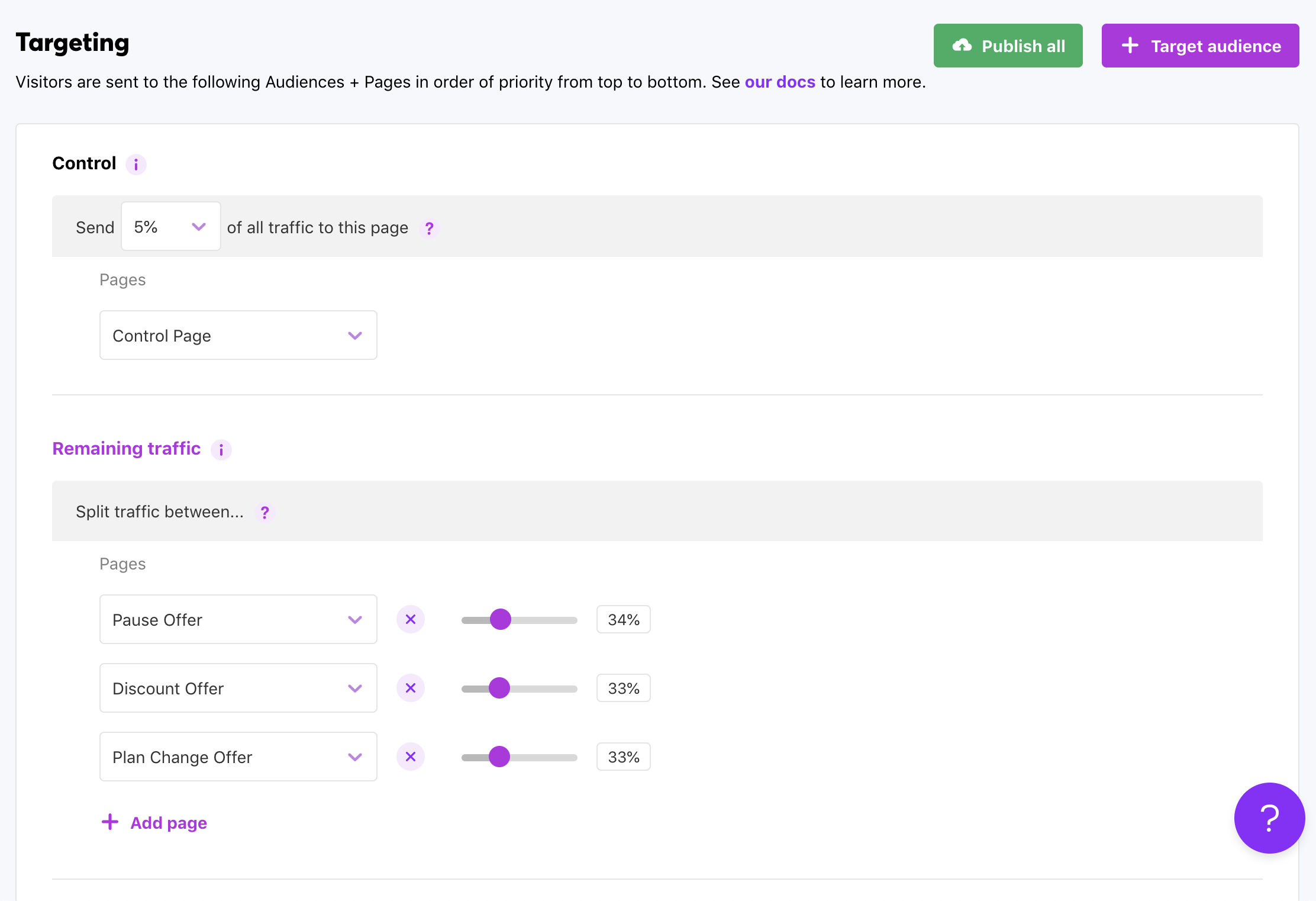Screen dimensions: 1316x901
Task: Click the info icon beside Remaining traffic
Action: coord(221,450)
